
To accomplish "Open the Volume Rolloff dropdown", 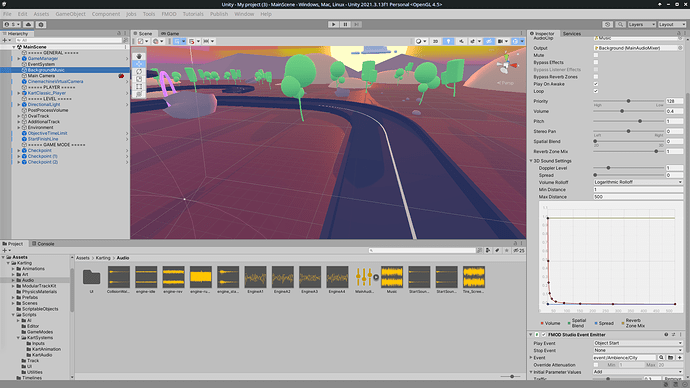I will click(x=638, y=182).
